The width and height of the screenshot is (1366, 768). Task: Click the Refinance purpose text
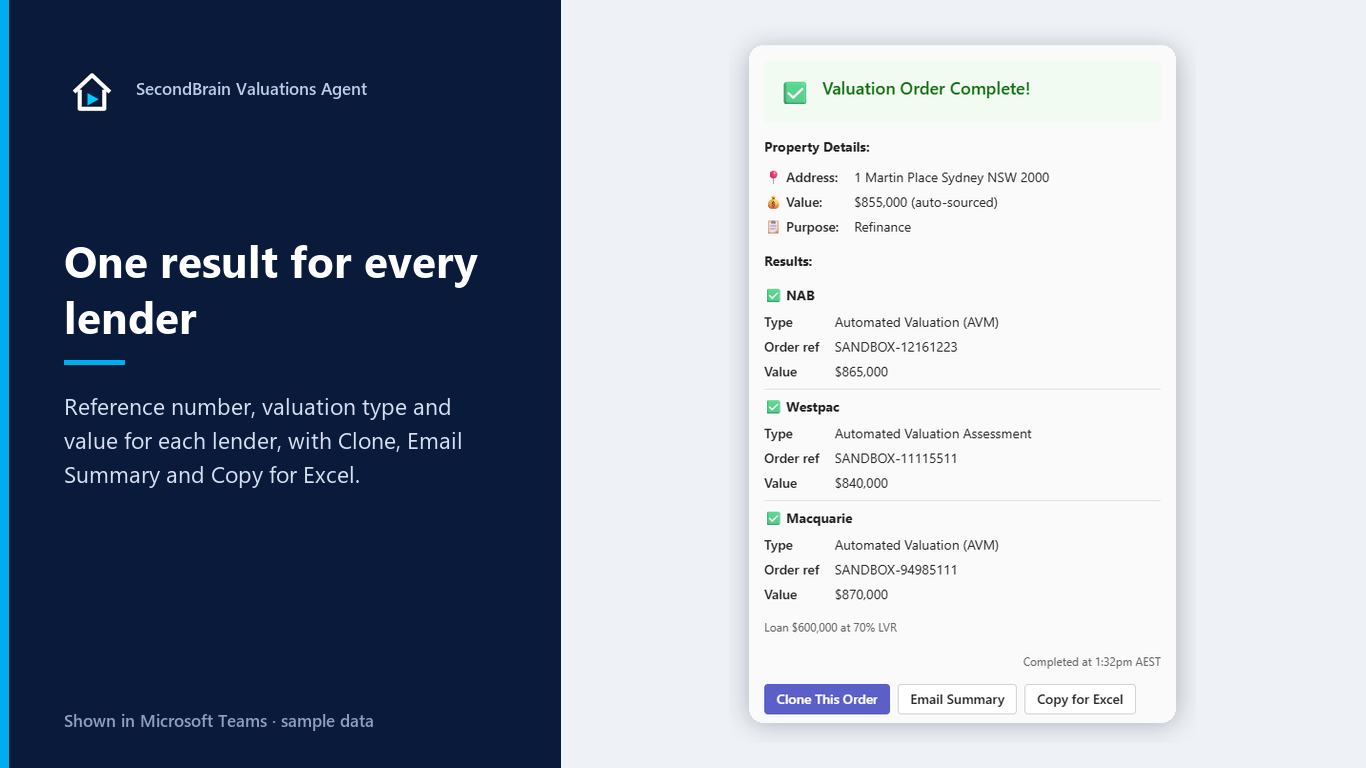(x=882, y=228)
